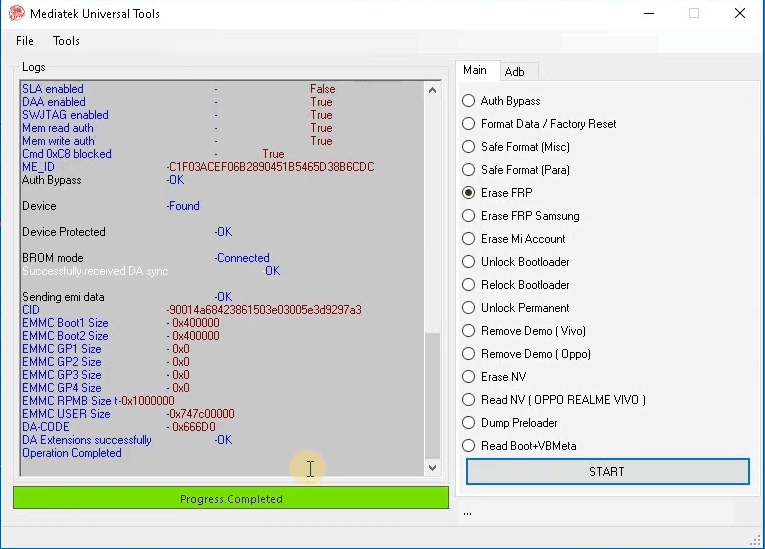Select Safe Format (Misc) radio button
The width and height of the screenshot is (765, 549).
click(x=468, y=147)
